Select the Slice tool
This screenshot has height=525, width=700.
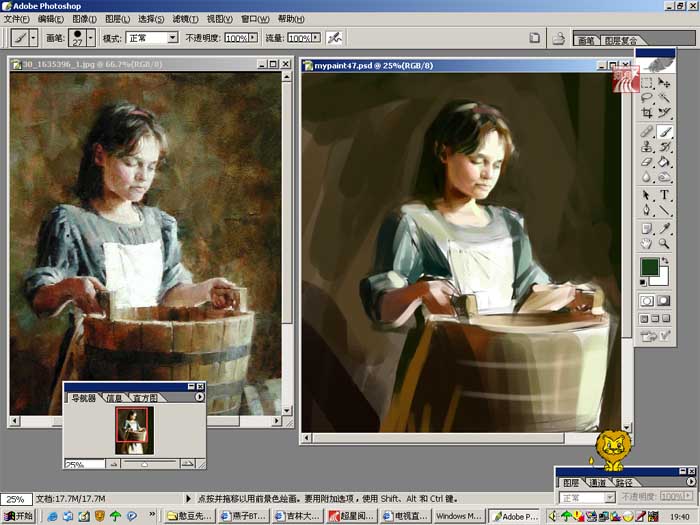pyautogui.click(x=664, y=112)
